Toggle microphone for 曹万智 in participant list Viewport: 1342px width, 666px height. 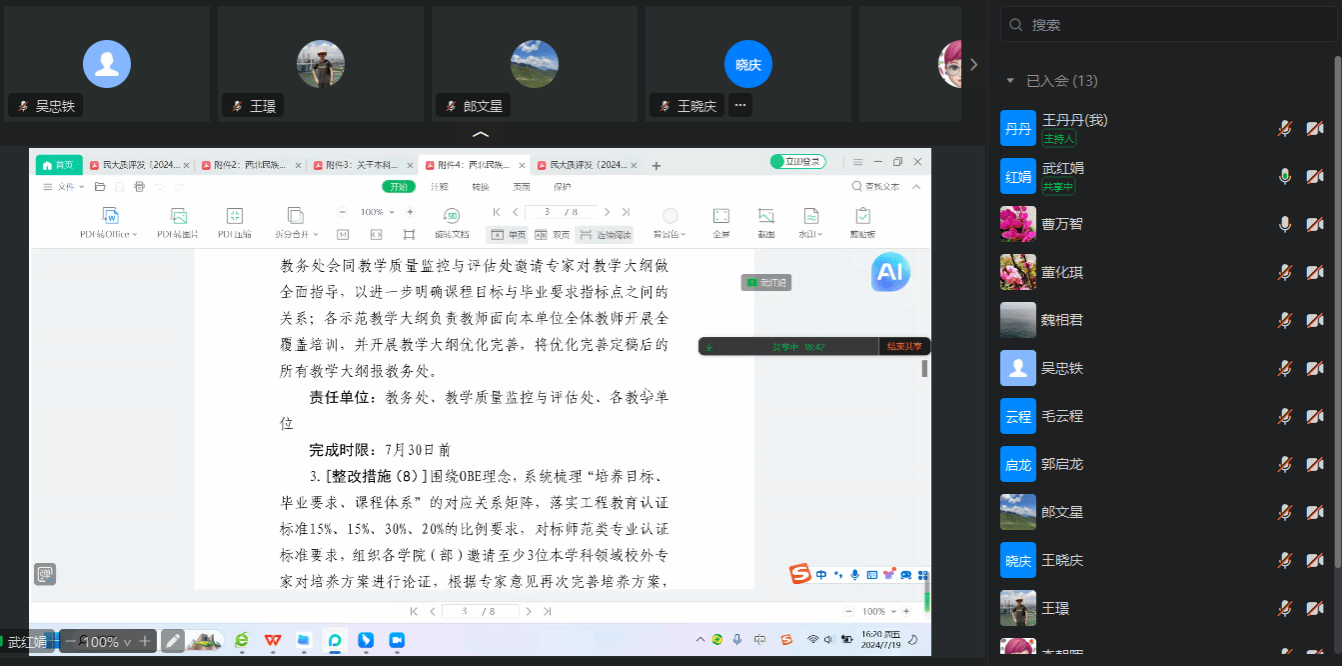(1285, 224)
